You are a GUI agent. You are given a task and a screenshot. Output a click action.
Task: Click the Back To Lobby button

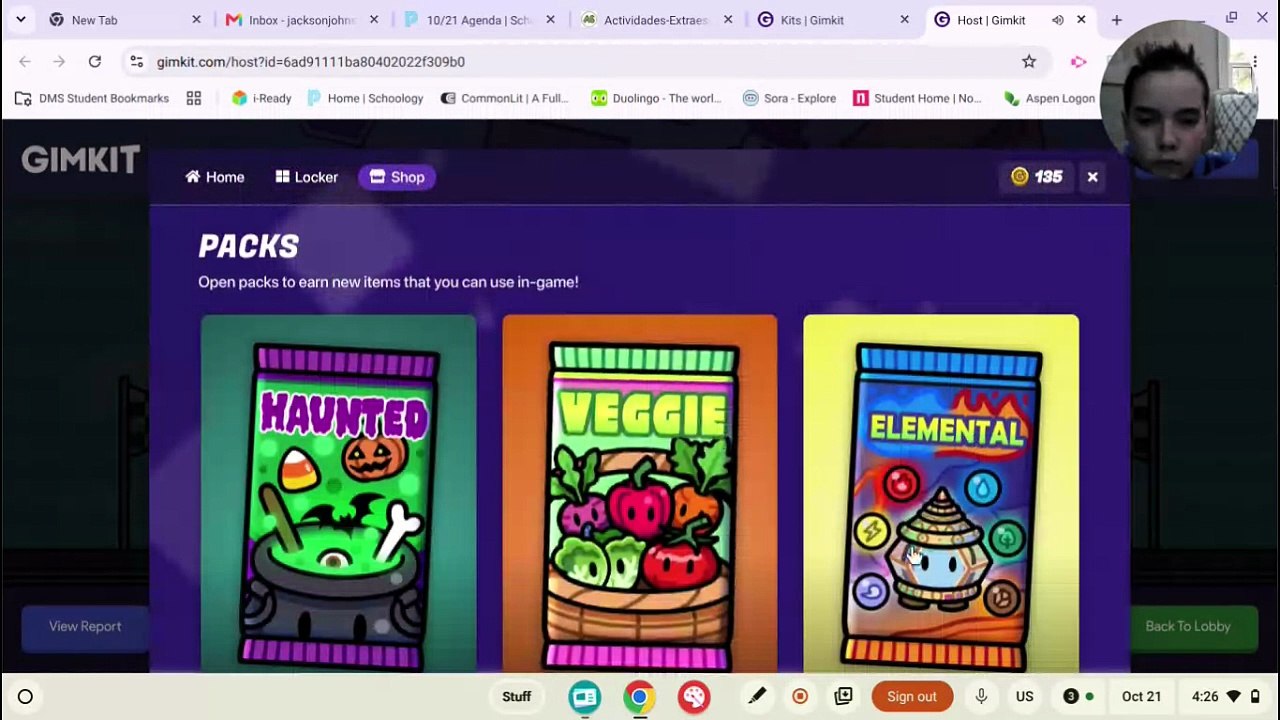(1188, 626)
